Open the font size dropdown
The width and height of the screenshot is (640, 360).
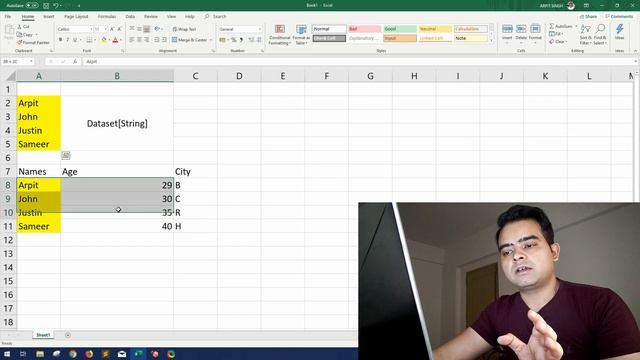pos(106,29)
